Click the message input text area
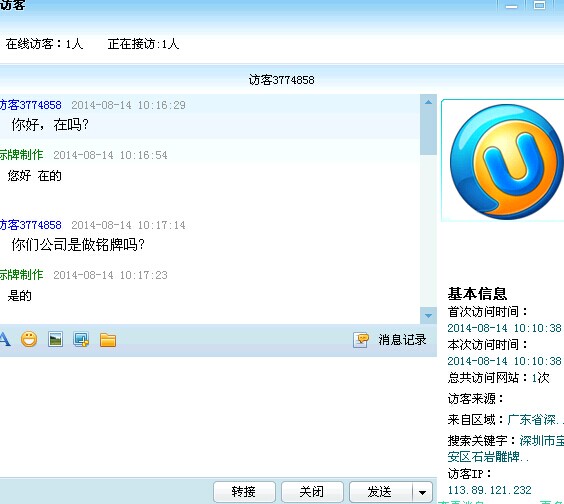This screenshot has width=564, height=504. click(x=218, y=417)
